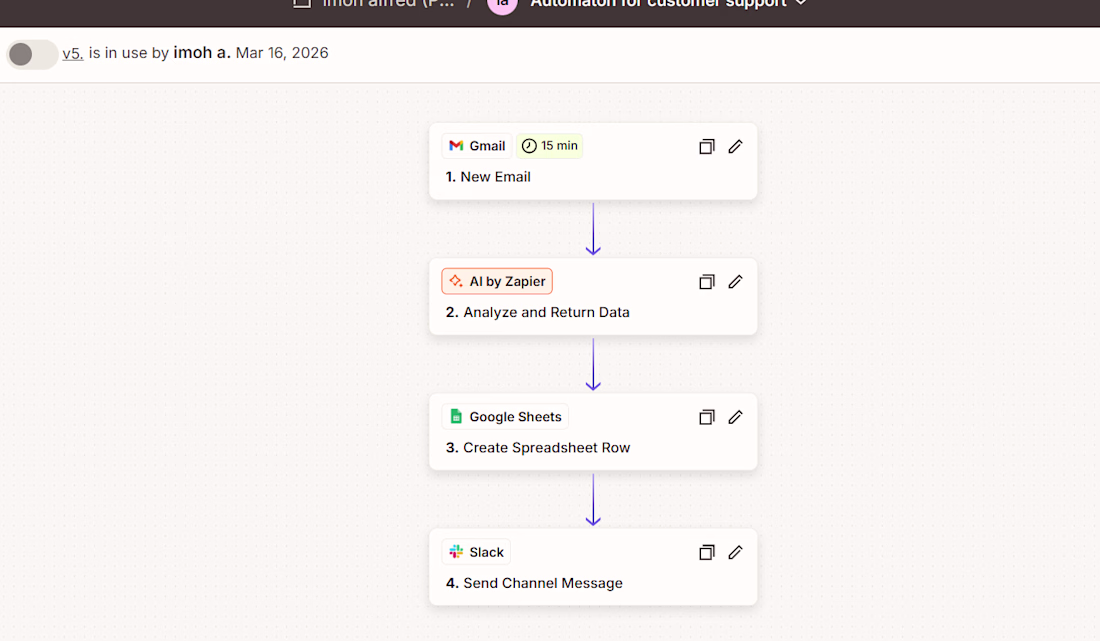Edit the Create Spreadsheet Row step

tap(735, 417)
